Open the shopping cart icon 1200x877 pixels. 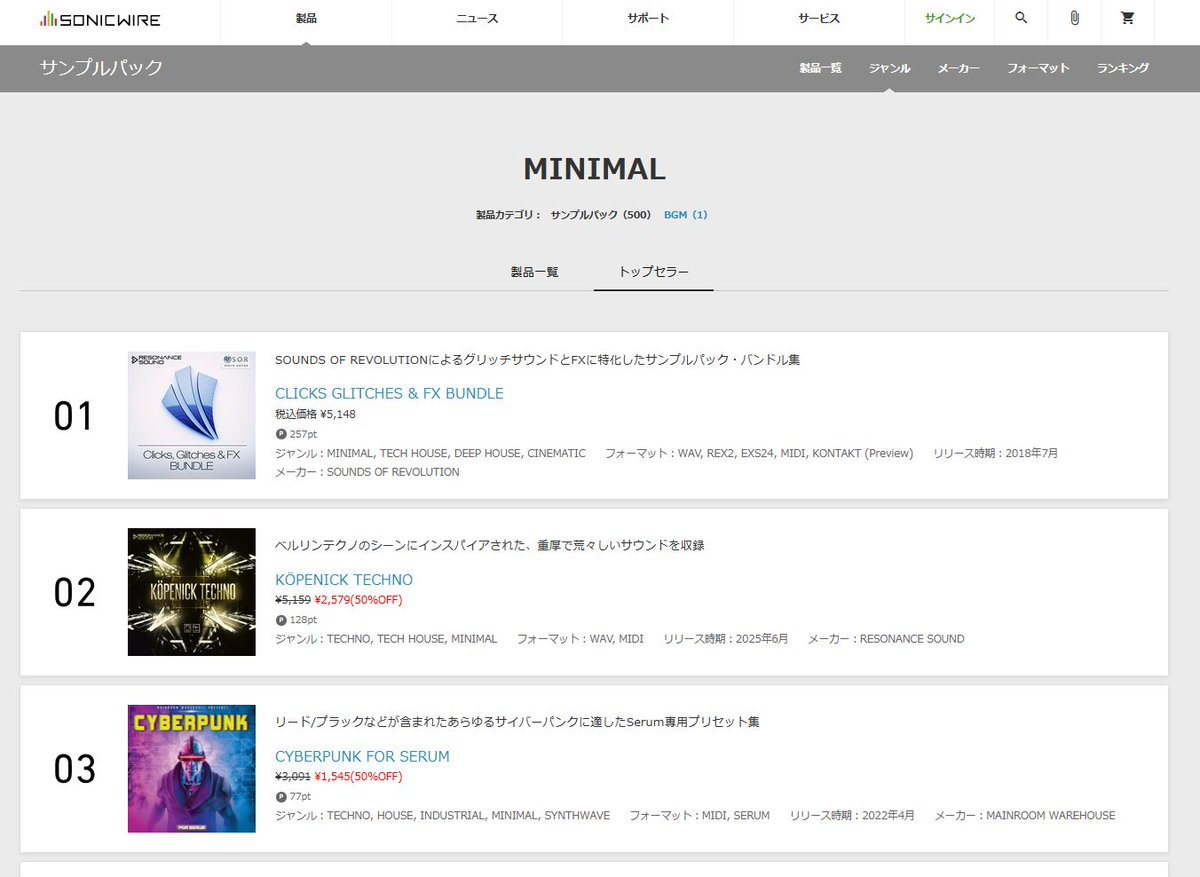pos(1128,18)
